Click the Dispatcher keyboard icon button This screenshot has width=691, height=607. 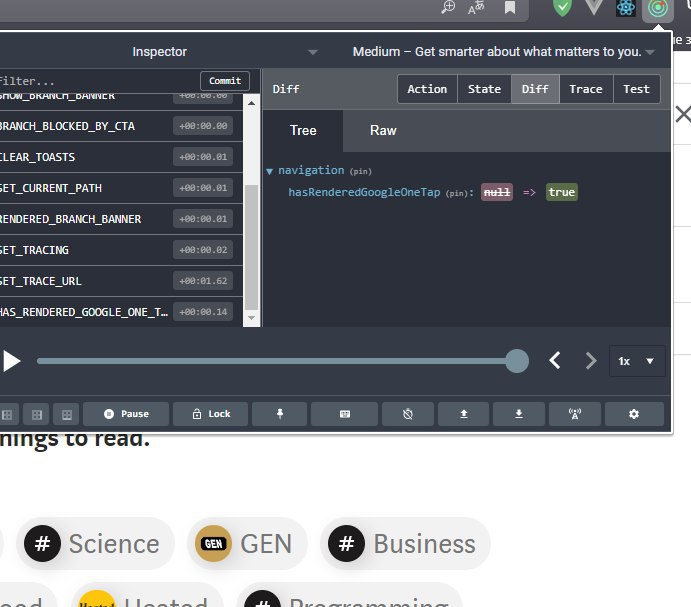click(345, 414)
